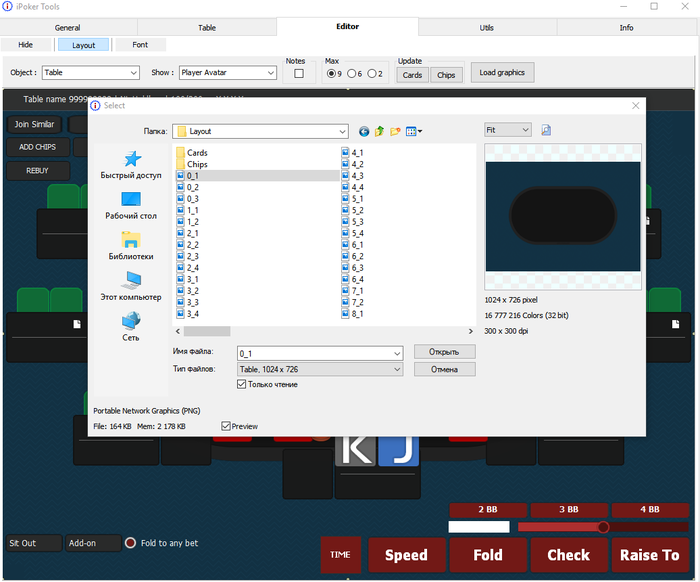Image resolution: width=700 pixels, height=582 pixels.
Task: Click the table image preview thumbnail
Action: pos(563,216)
